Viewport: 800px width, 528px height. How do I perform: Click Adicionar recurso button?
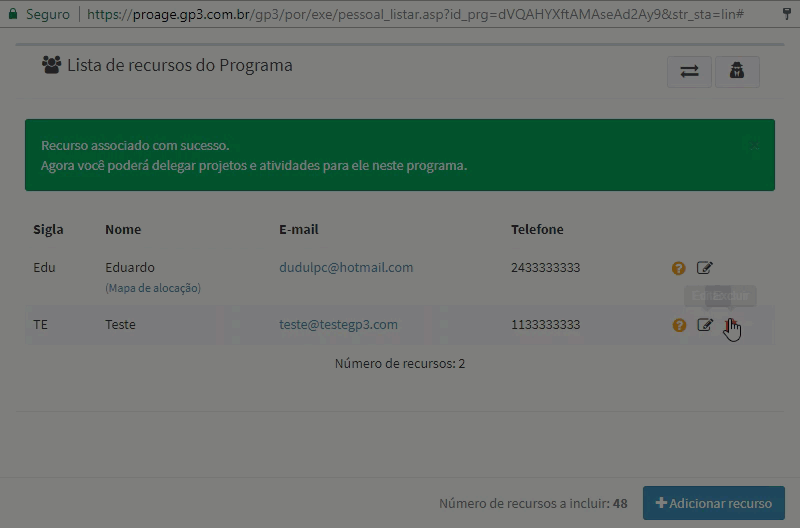713,503
